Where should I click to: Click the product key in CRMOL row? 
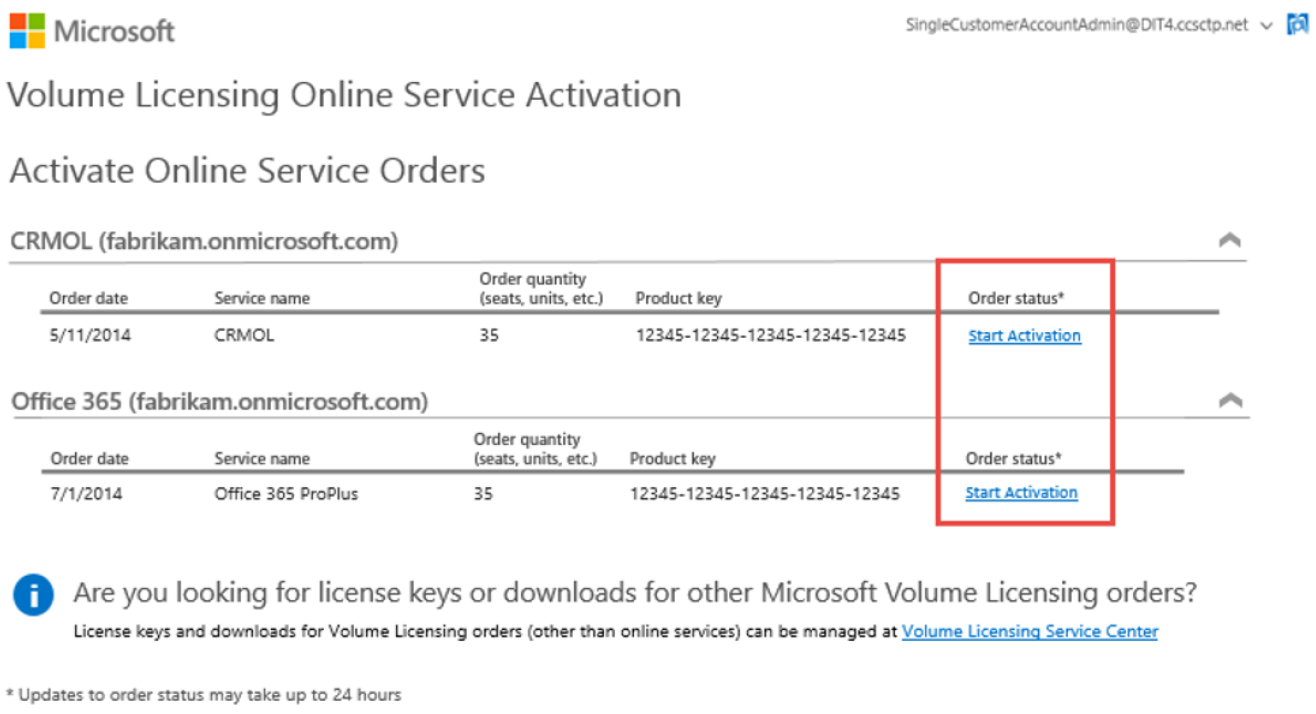click(x=771, y=336)
